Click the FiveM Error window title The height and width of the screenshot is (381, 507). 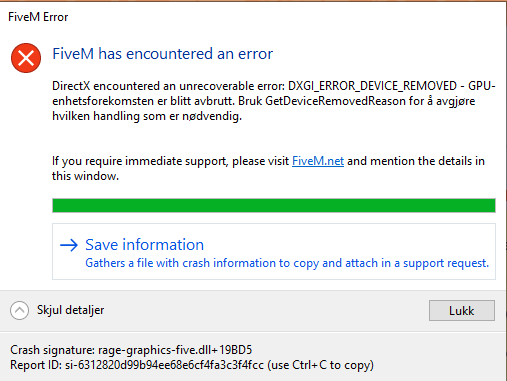pyautogui.click(x=38, y=17)
